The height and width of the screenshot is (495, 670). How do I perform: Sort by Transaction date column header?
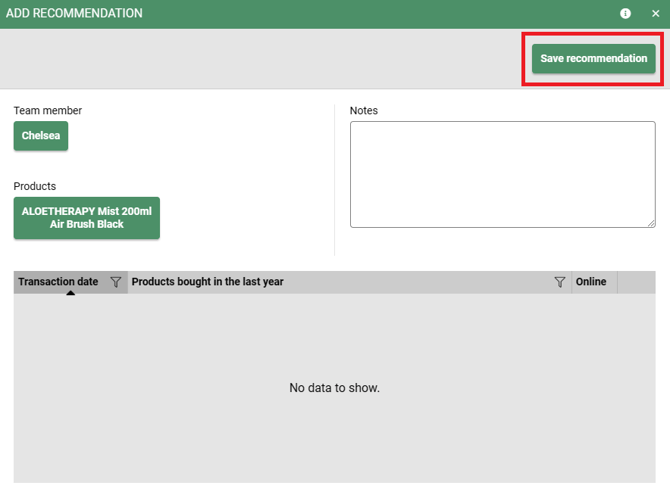[58, 282]
